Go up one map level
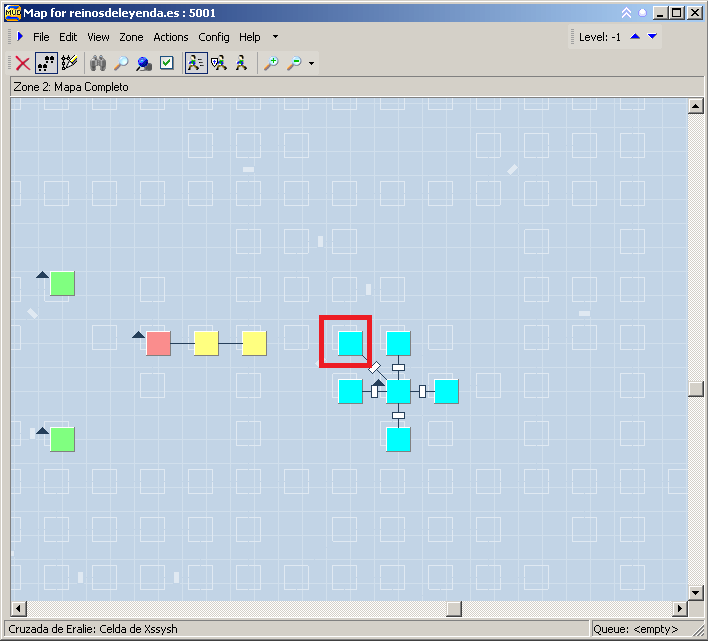This screenshot has width=708, height=641. [x=635, y=37]
